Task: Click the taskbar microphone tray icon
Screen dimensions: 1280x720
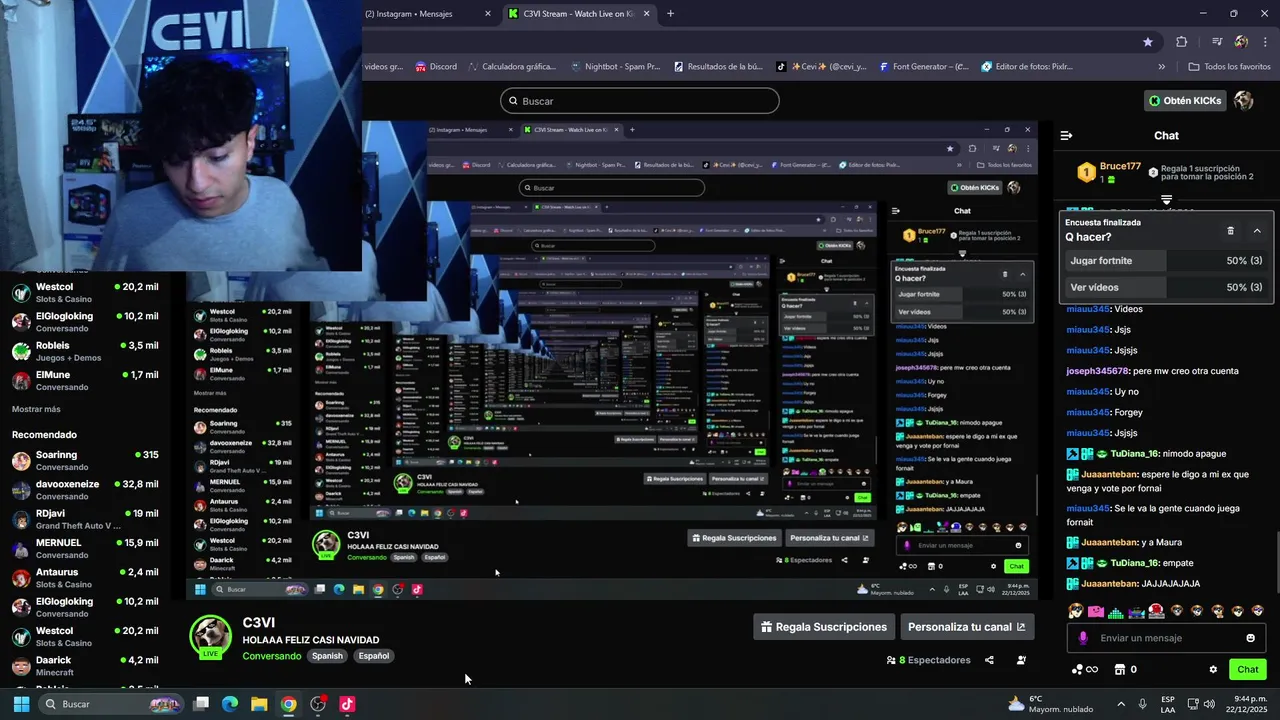Action: 1142,704
